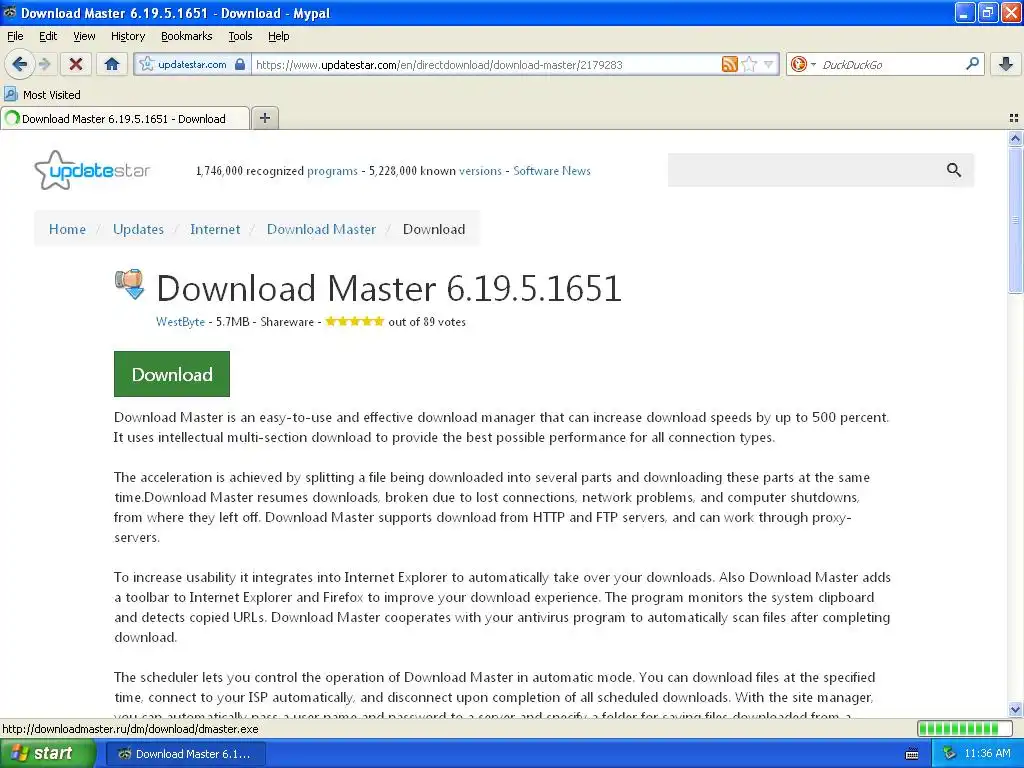Click the updatestar.com site identity icon
This screenshot has height=768, width=1024.
tap(147, 64)
